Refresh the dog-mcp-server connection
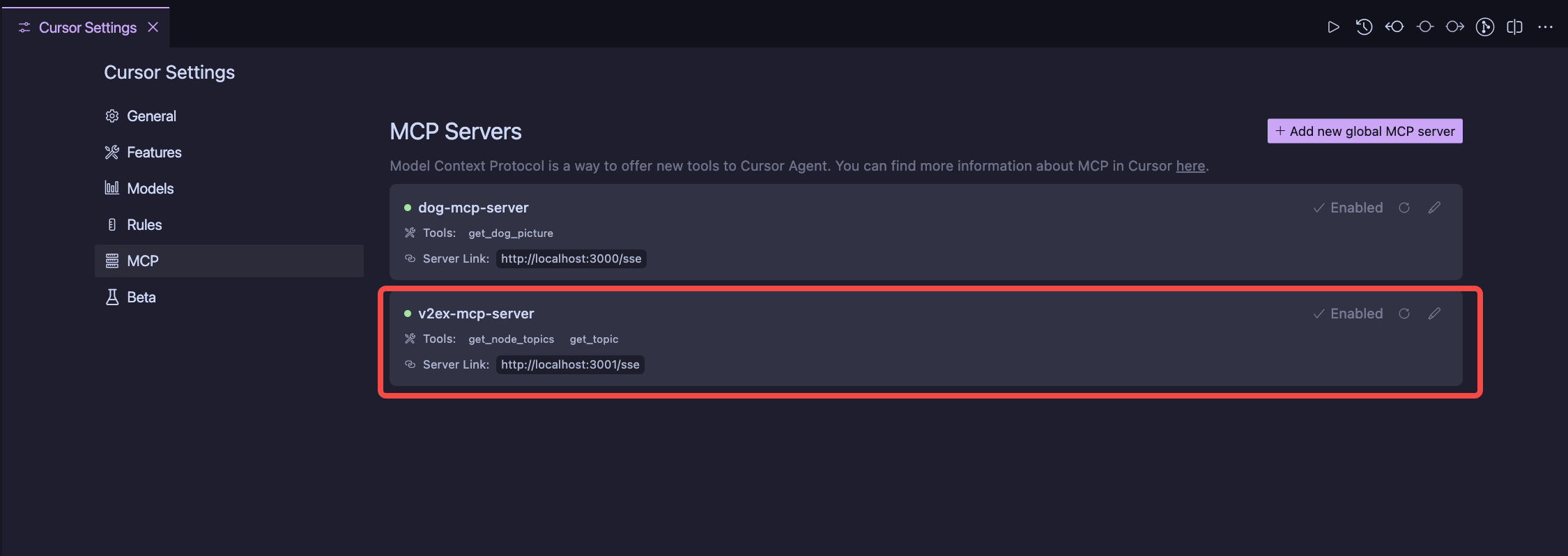This screenshot has width=1568, height=556. (x=1404, y=208)
